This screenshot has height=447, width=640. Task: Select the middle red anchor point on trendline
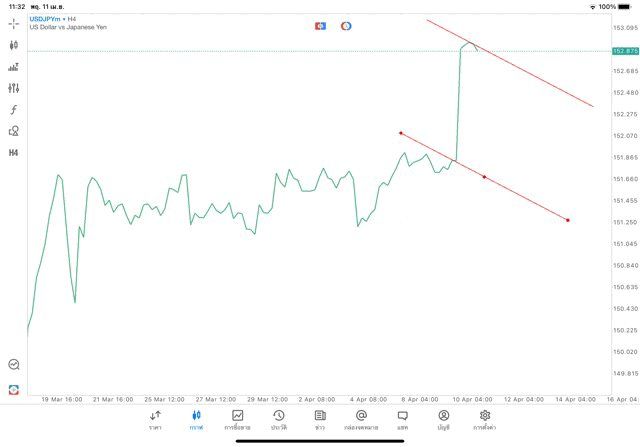click(x=485, y=177)
